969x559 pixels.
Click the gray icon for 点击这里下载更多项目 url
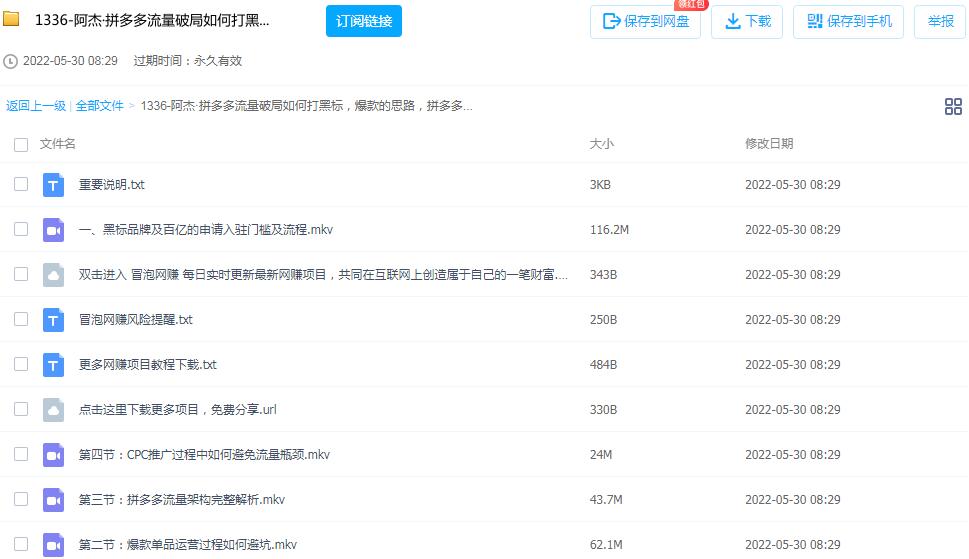click(x=53, y=410)
